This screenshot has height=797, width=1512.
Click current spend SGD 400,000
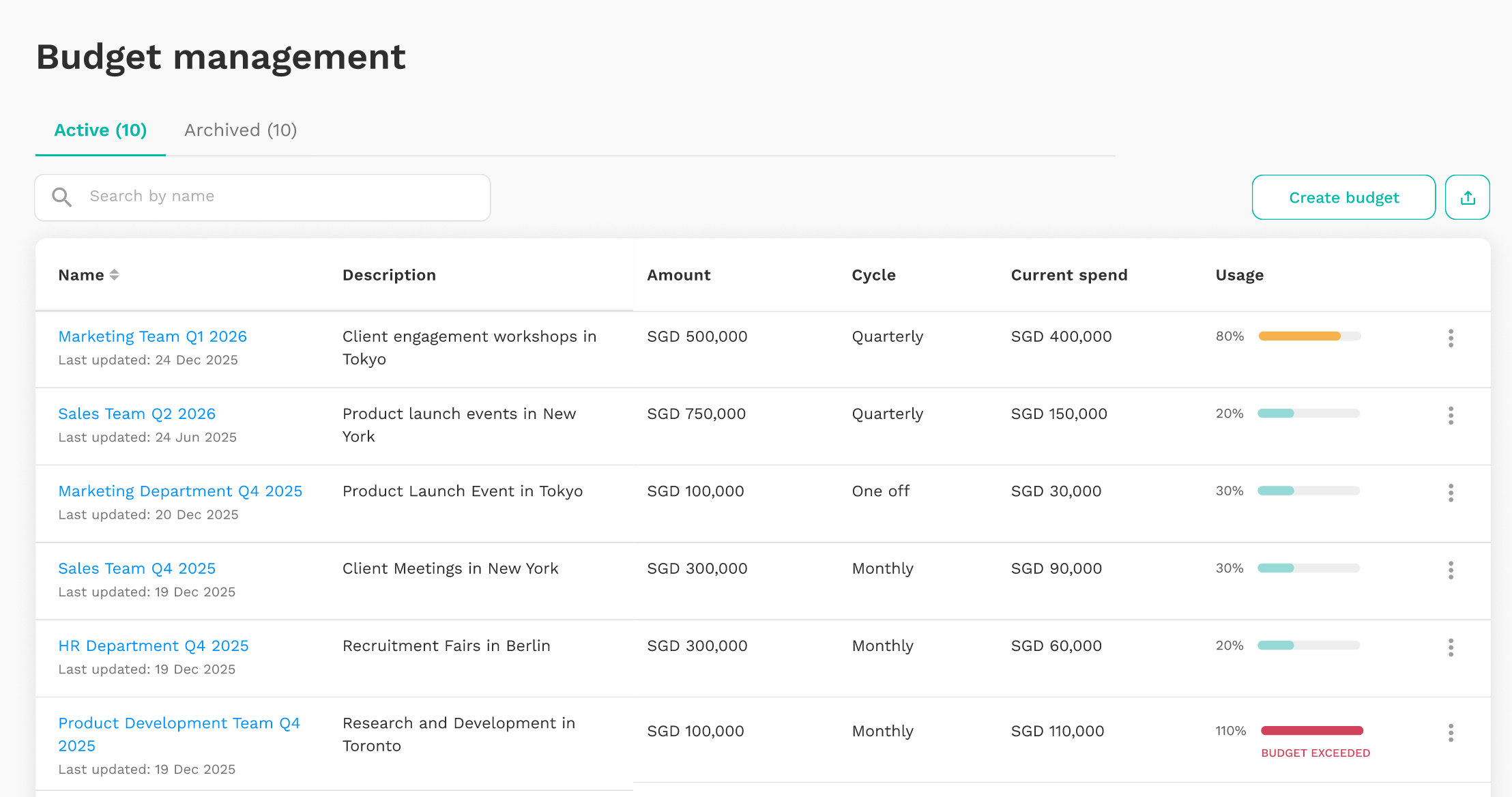coord(1062,336)
